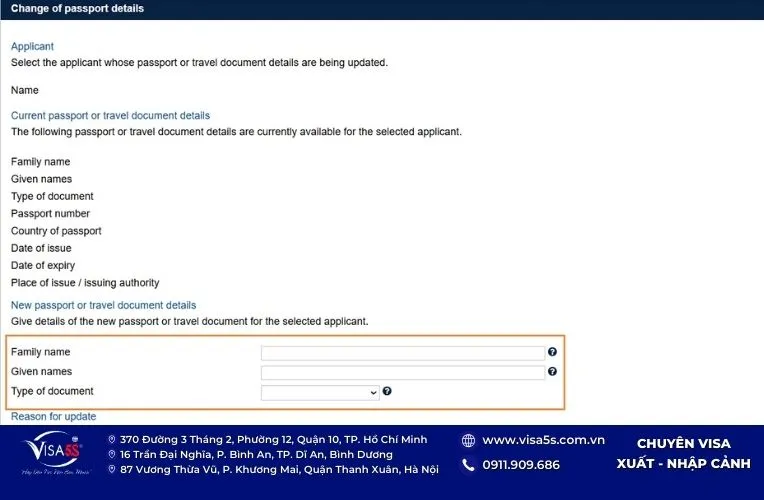Image resolution: width=764 pixels, height=500 pixels.
Task: Click the Applicant section heading
Action: 32,46
